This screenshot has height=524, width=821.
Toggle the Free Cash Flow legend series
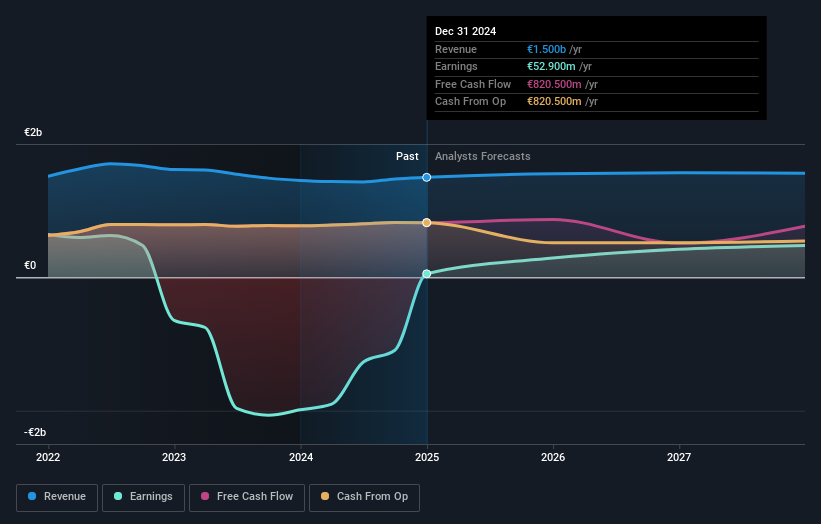point(247,497)
